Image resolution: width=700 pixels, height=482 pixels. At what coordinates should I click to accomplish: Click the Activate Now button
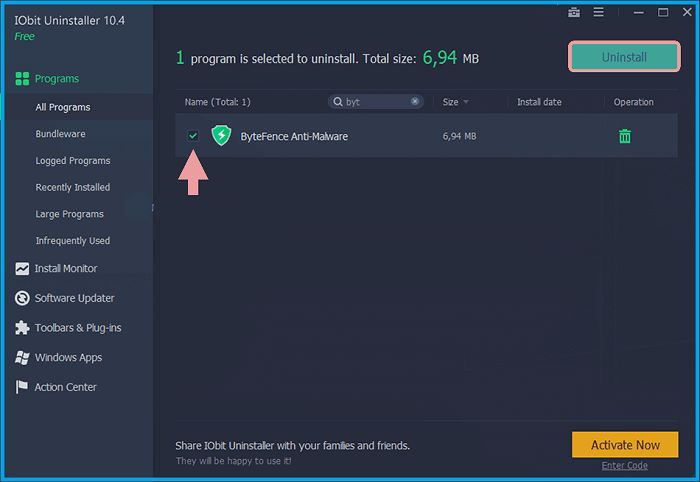625,445
